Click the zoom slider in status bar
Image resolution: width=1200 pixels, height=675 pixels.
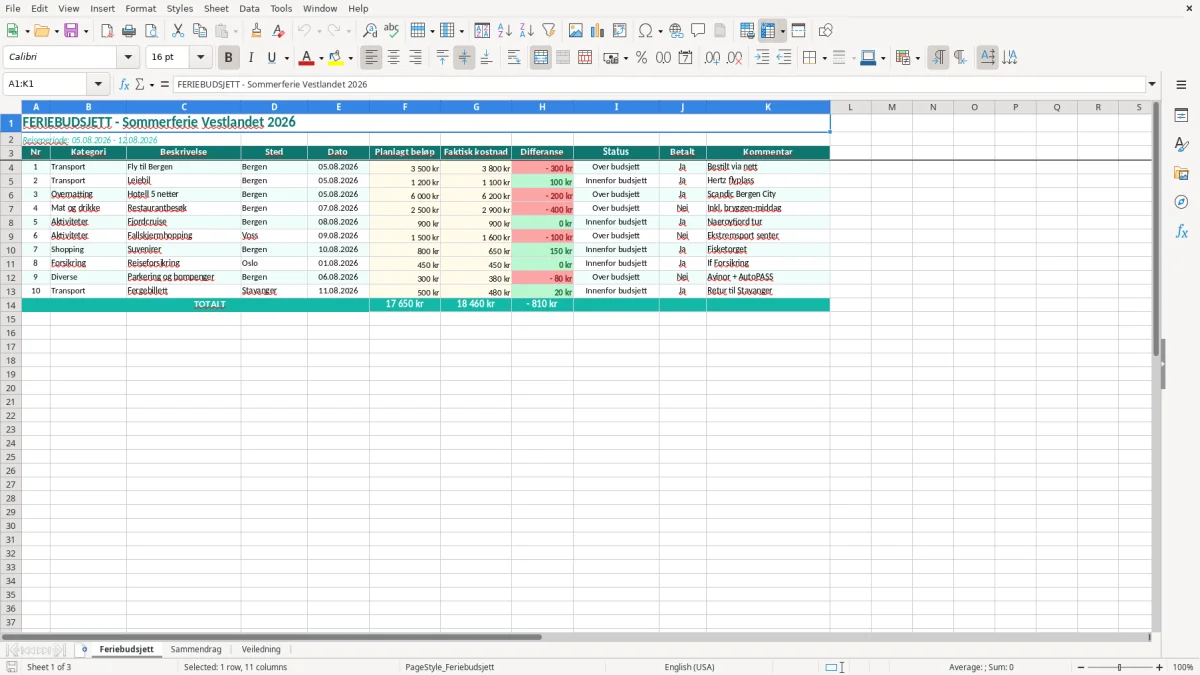point(1119,667)
